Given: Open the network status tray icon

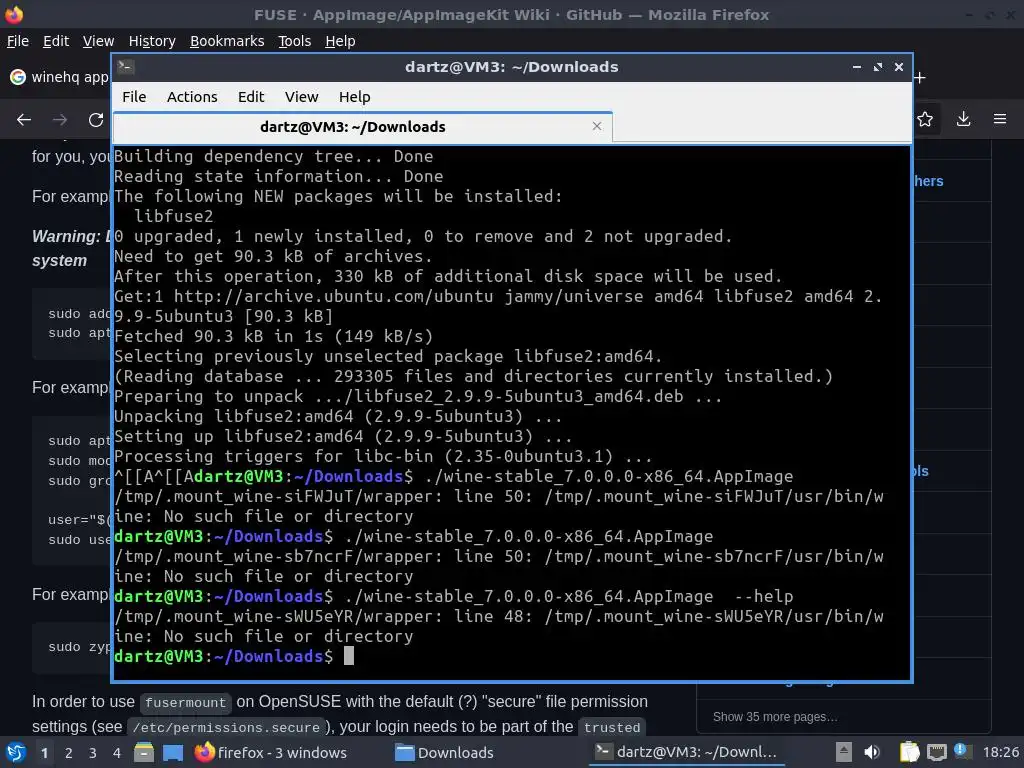Looking at the screenshot, I should 936,752.
